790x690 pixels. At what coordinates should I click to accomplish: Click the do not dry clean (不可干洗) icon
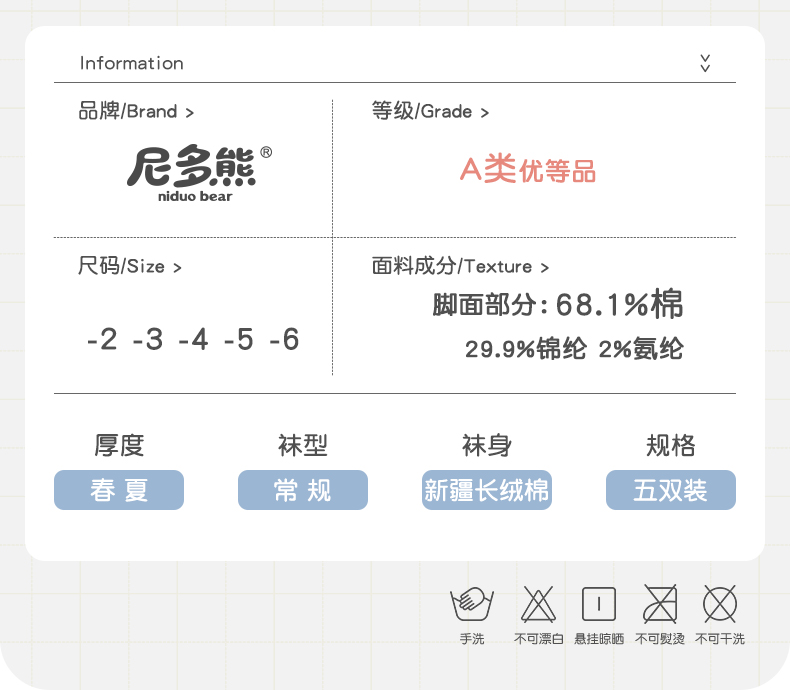click(719, 604)
